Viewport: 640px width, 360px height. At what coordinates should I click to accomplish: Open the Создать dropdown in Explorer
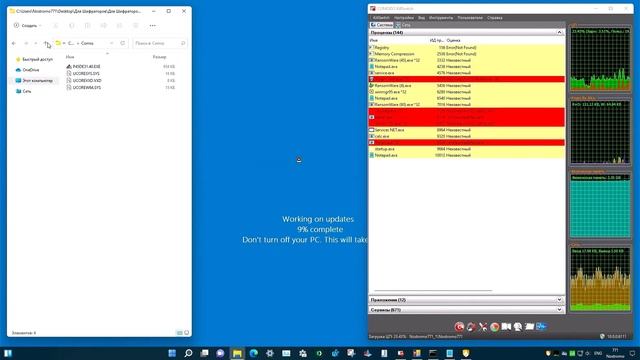click(28, 25)
